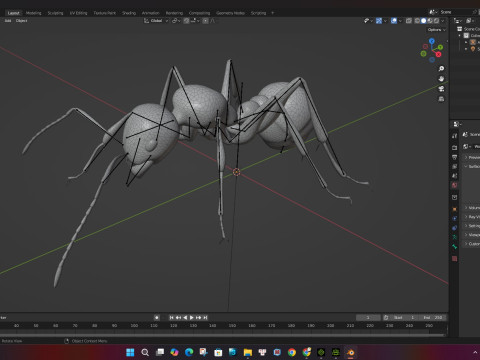Viewport: 480px width, 360px height.
Task: Click the hand pan view icon
Action: (441, 79)
